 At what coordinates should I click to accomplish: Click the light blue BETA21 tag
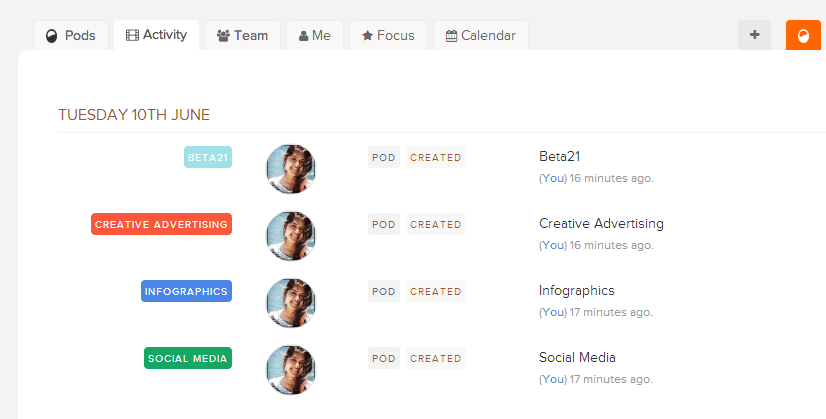point(208,157)
